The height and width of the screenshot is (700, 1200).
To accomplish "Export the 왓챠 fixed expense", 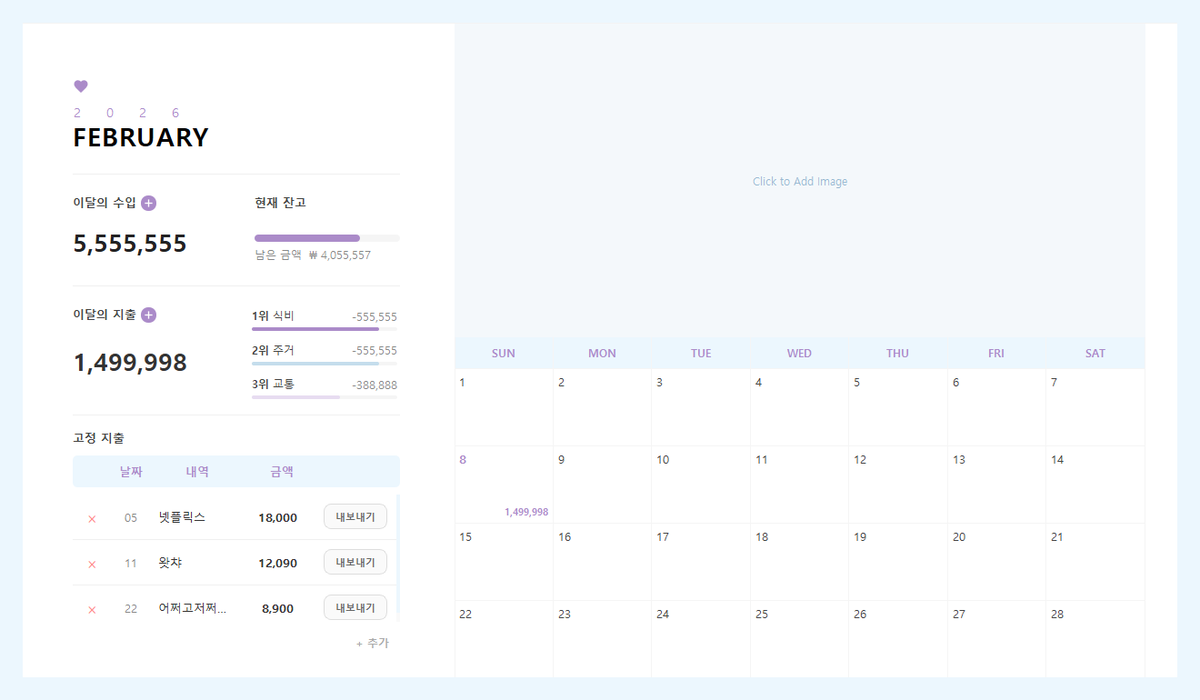I will tap(355, 562).
